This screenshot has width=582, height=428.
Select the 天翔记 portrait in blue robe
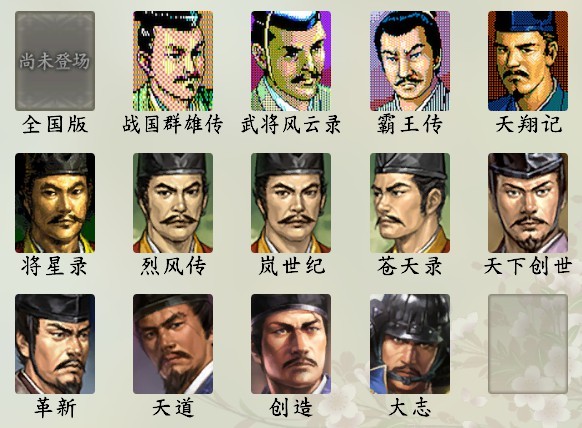[x=528, y=61]
